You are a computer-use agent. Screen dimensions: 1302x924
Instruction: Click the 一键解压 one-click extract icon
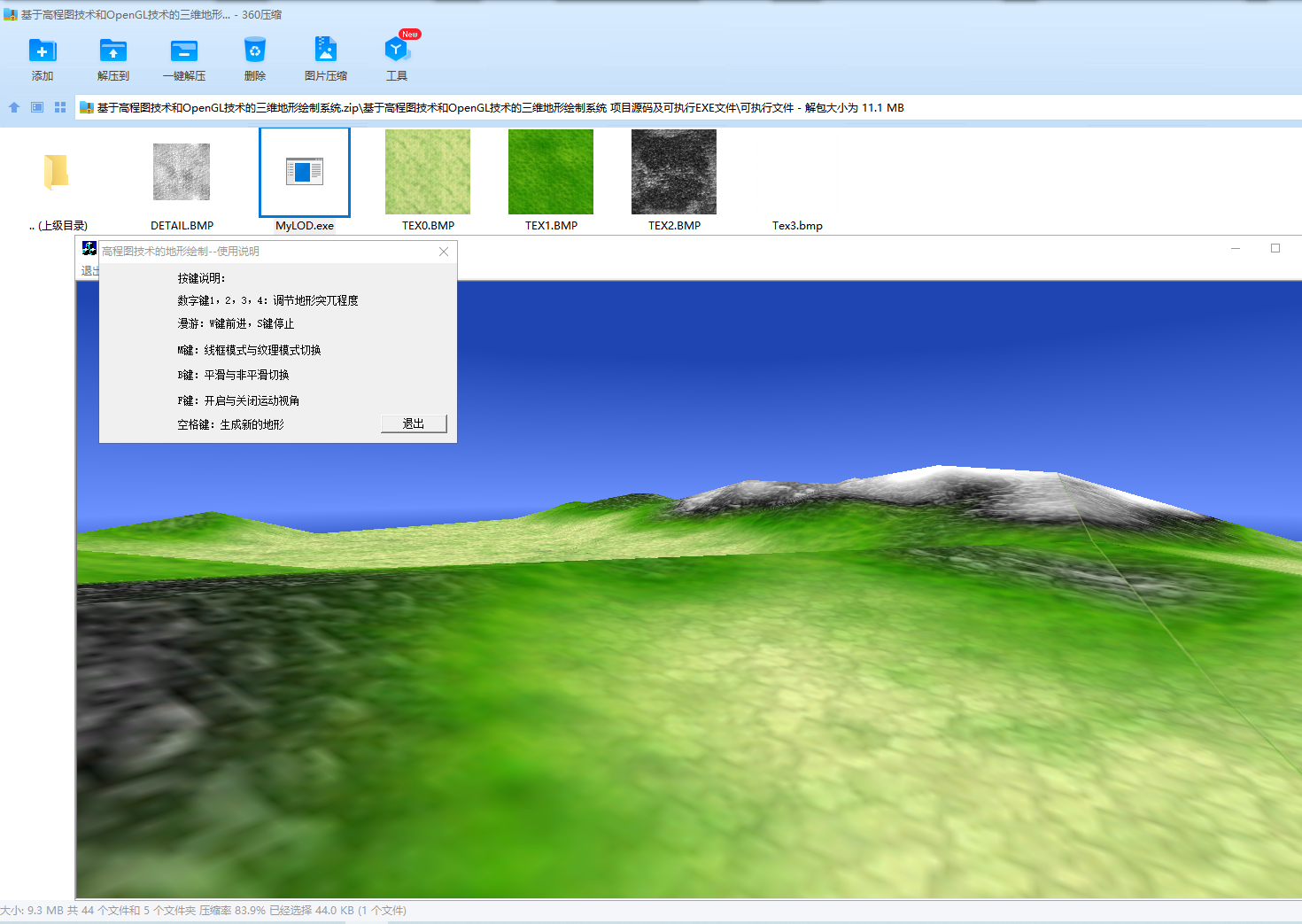point(184,50)
